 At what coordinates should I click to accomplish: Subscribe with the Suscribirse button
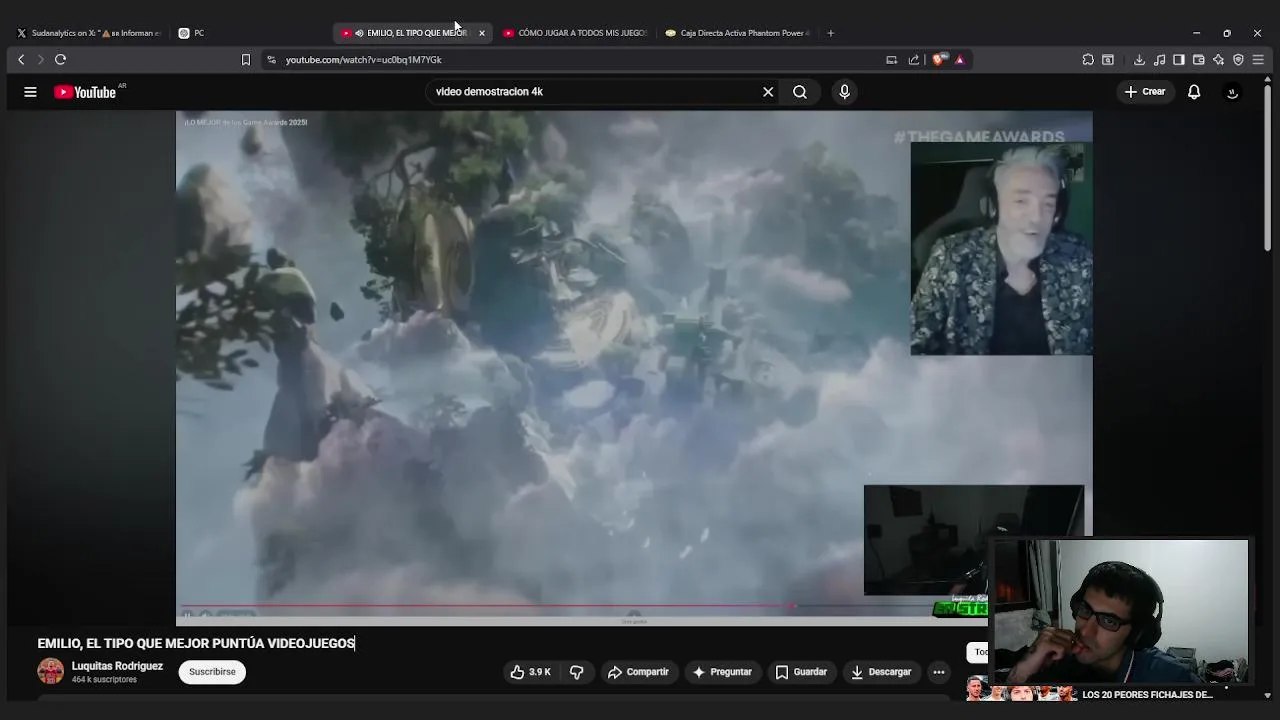pyautogui.click(x=212, y=672)
